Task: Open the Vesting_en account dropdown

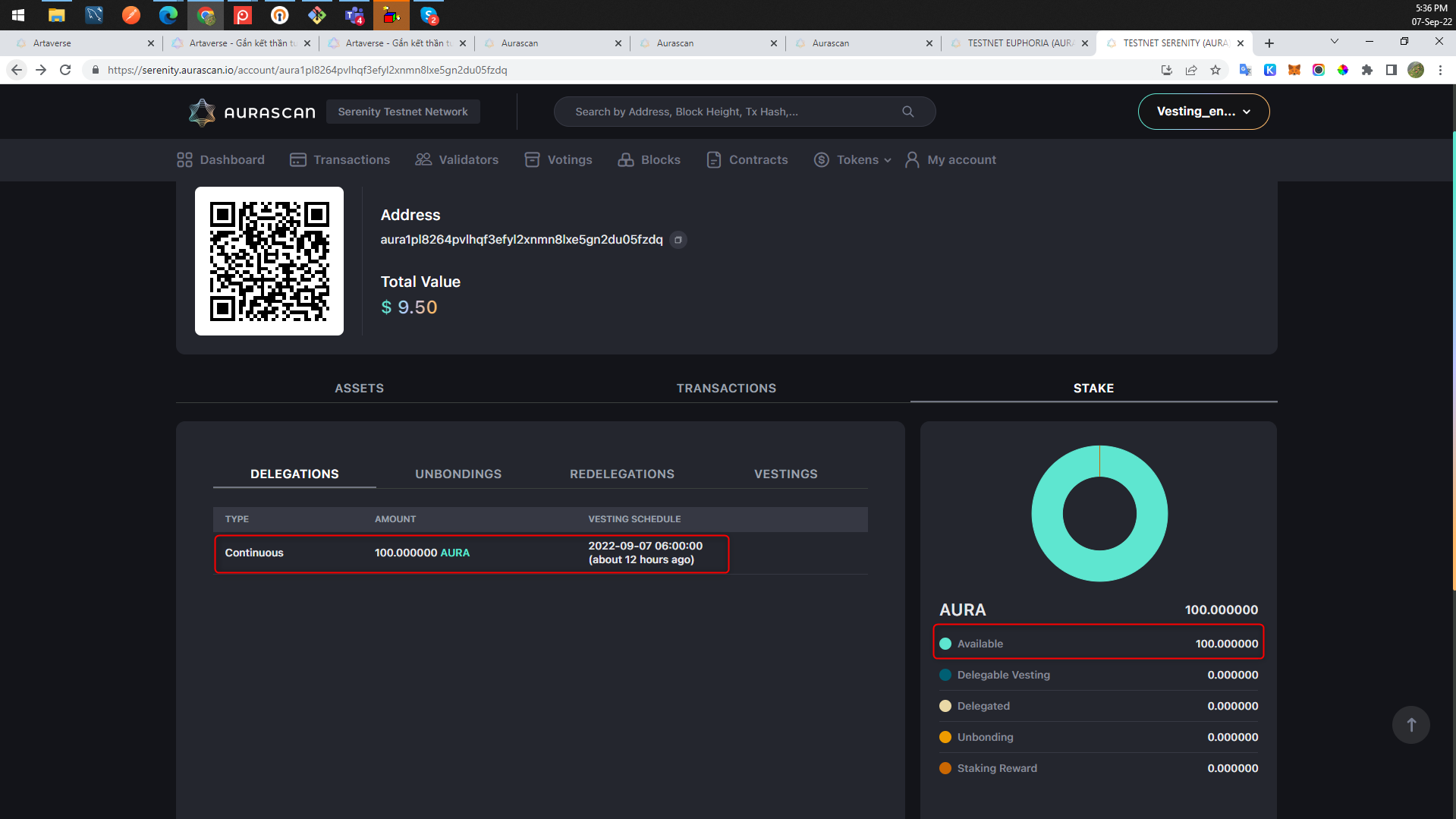Action: click(x=1203, y=111)
